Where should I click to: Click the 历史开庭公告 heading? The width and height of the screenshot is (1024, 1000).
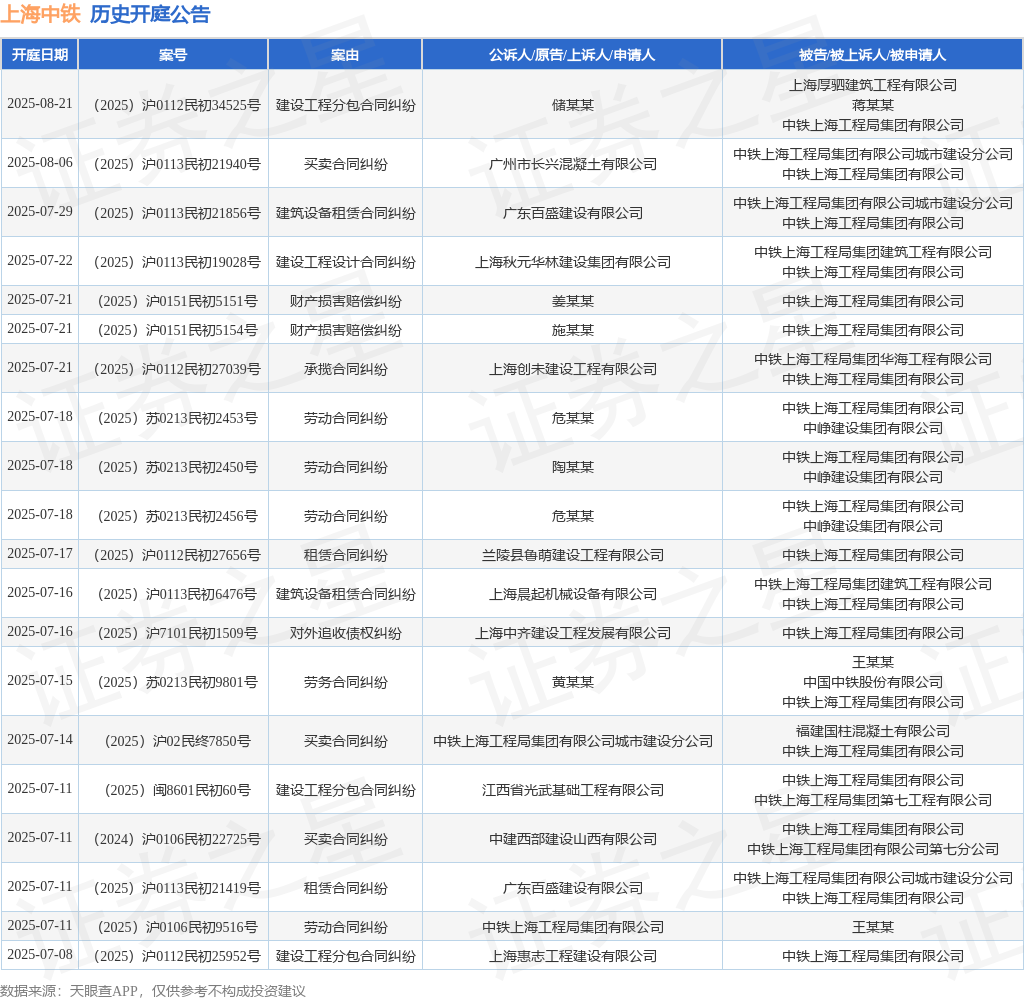tap(150, 14)
